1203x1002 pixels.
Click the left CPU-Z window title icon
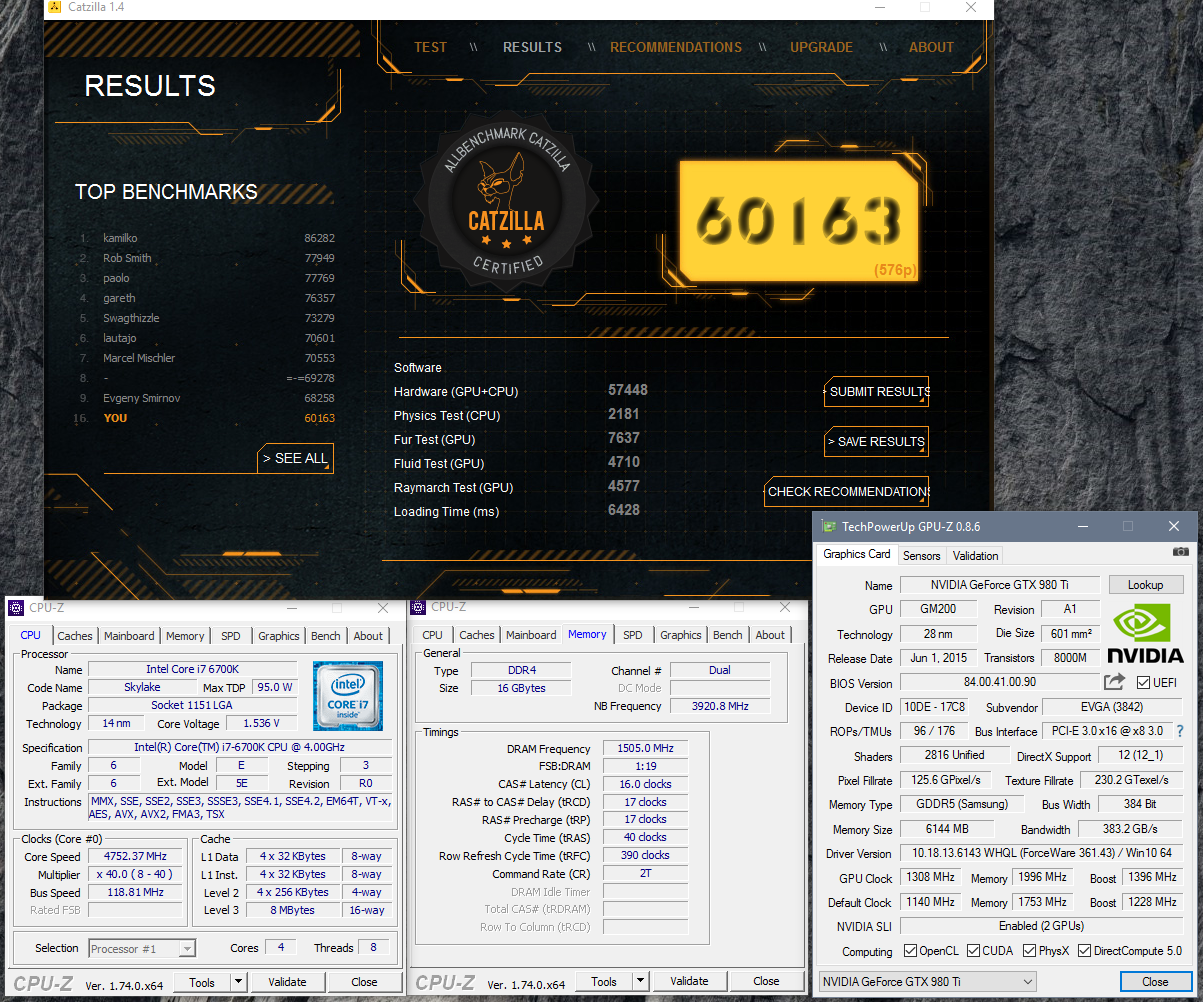click(16, 607)
